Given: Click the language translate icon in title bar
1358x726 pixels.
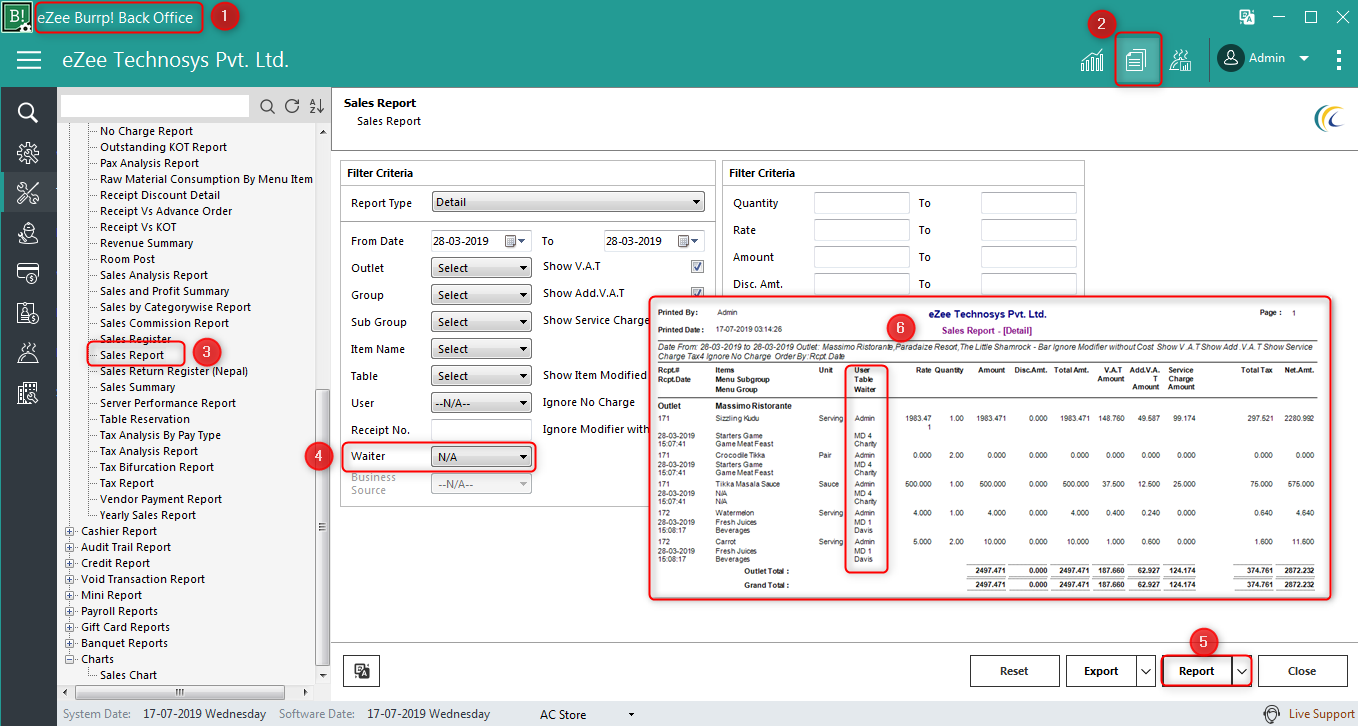Looking at the screenshot, I should [x=1246, y=16].
